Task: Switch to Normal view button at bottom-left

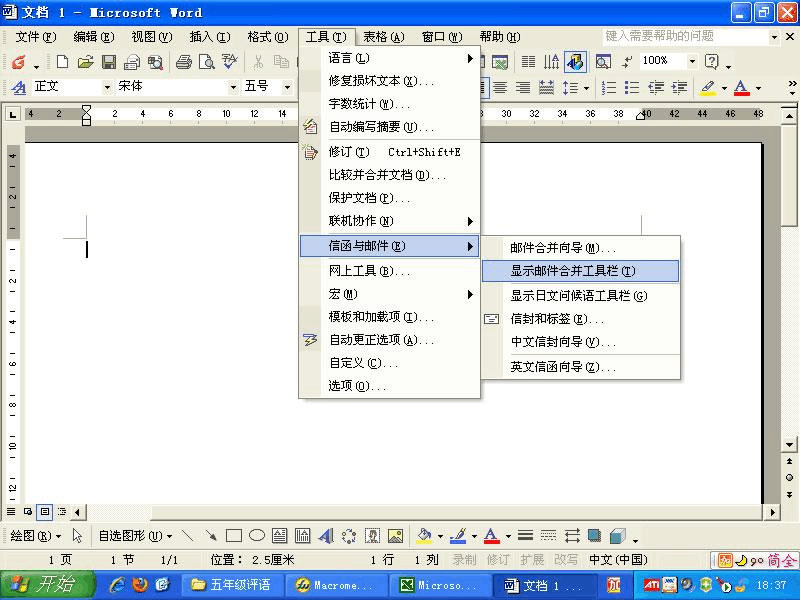Action: (11, 511)
